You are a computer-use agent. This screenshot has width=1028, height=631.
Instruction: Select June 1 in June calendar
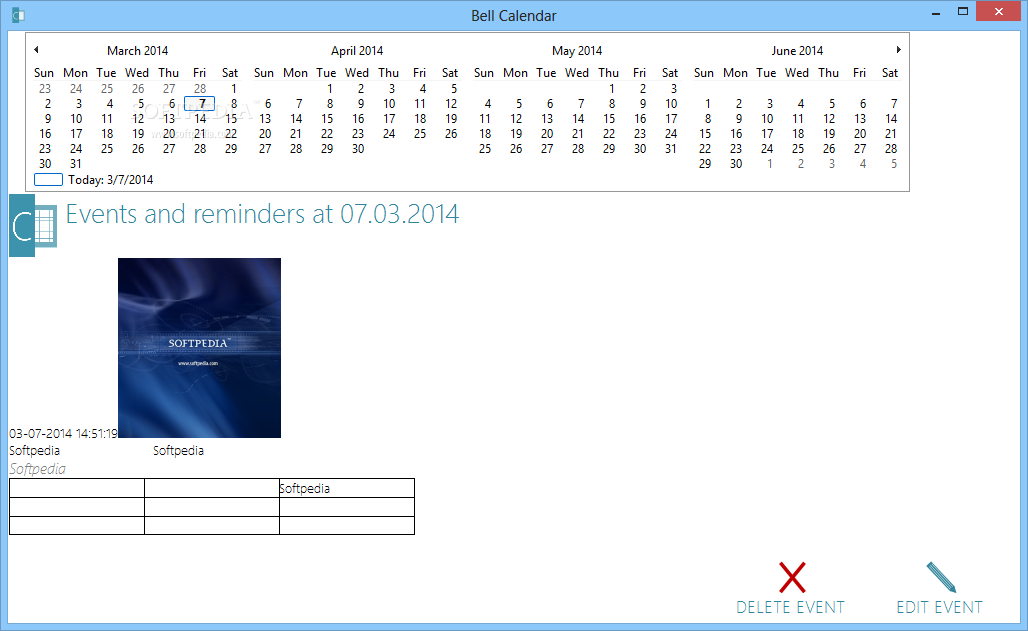[707, 104]
